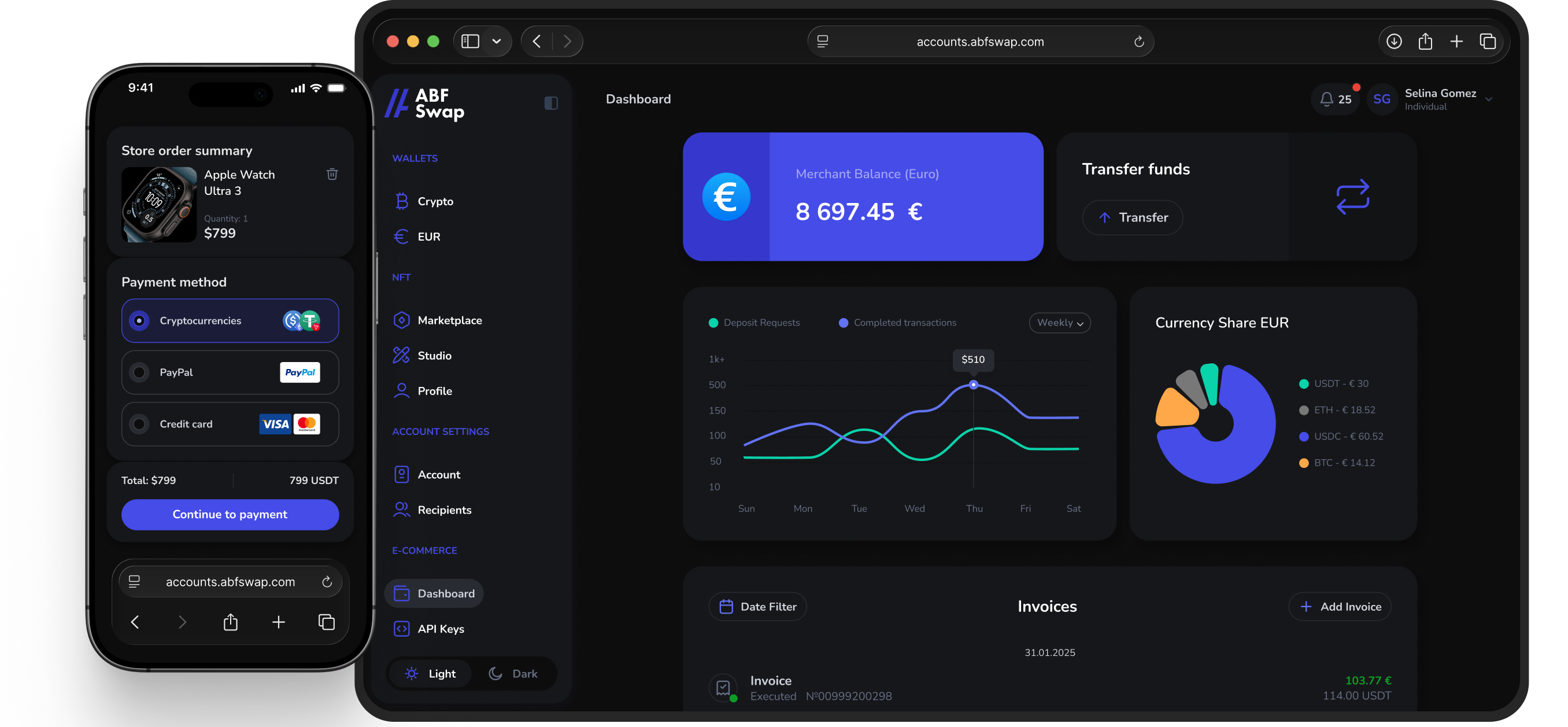
Task: Go forward in the desktop browser
Action: pos(567,42)
